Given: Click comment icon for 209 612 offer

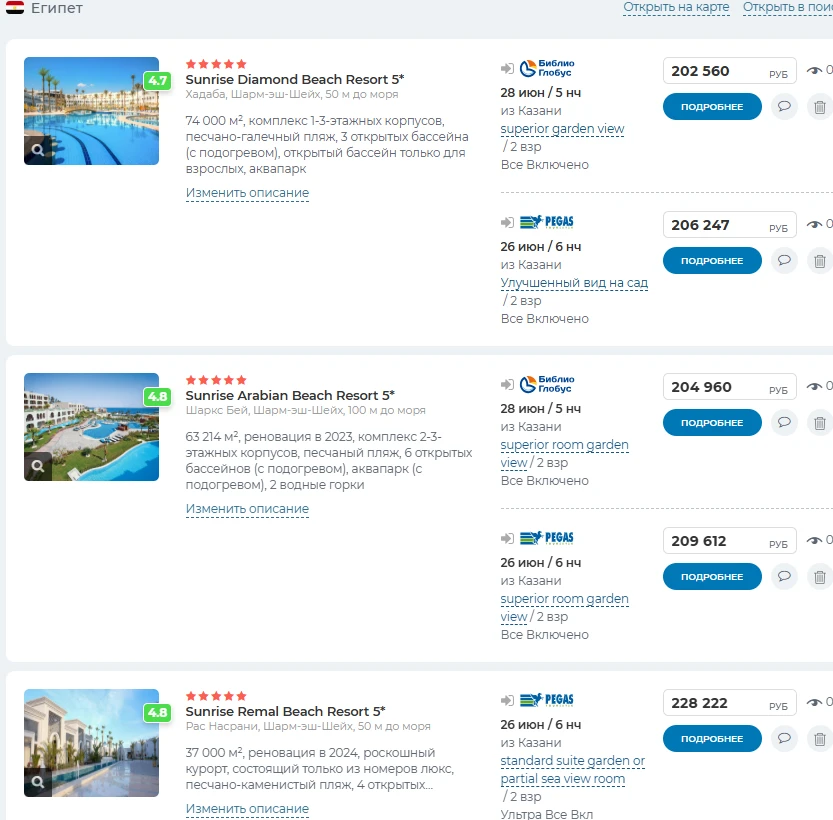Looking at the screenshot, I should 784,576.
